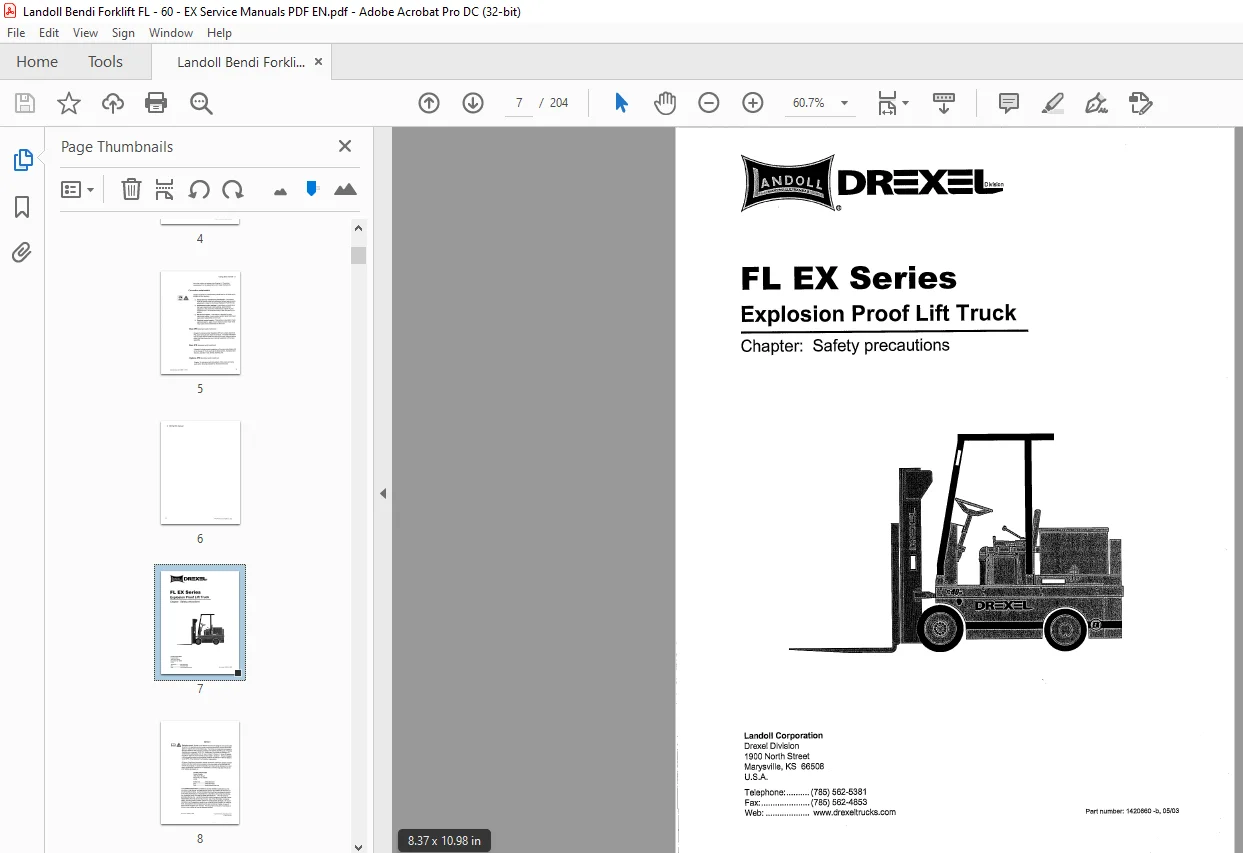Viewport: 1243px width, 853px height.
Task: Click the page size '8.37 x 10.98 in' label
Action: click(x=444, y=841)
